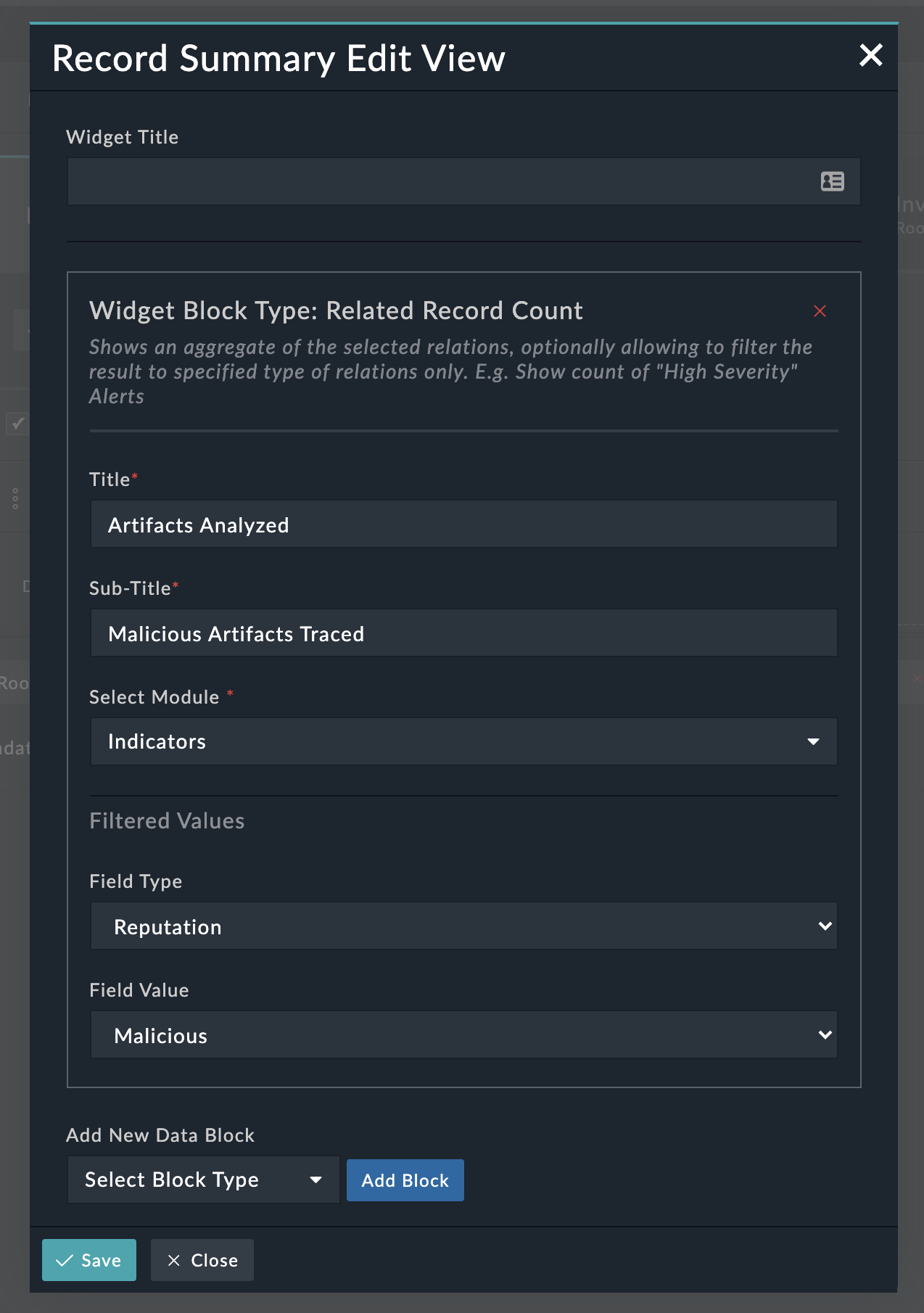This screenshot has width=924, height=1313.
Task: Click the Close button beside Save
Action: point(202,1260)
